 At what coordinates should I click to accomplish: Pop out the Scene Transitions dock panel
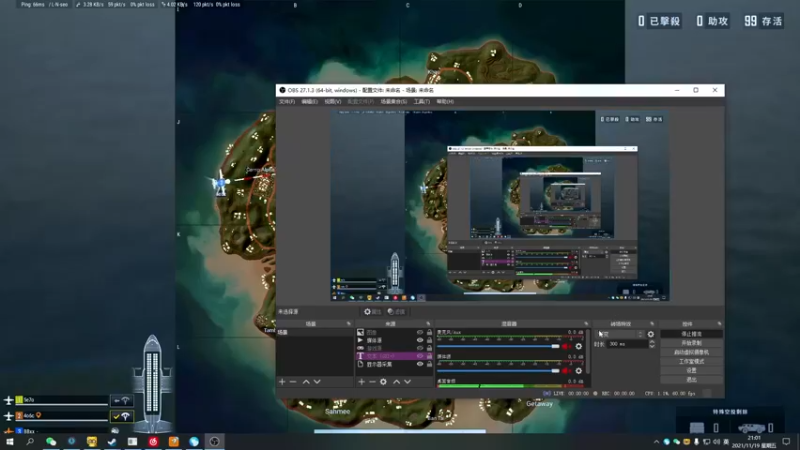coord(652,323)
